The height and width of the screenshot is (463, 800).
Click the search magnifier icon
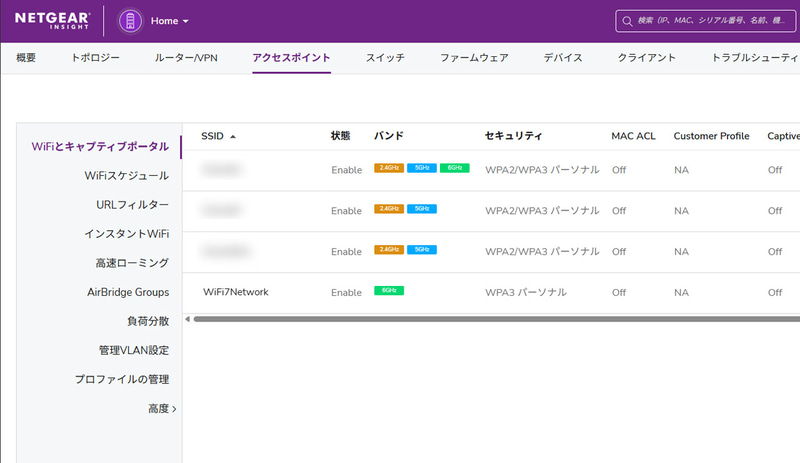click(x=627, y=21)
